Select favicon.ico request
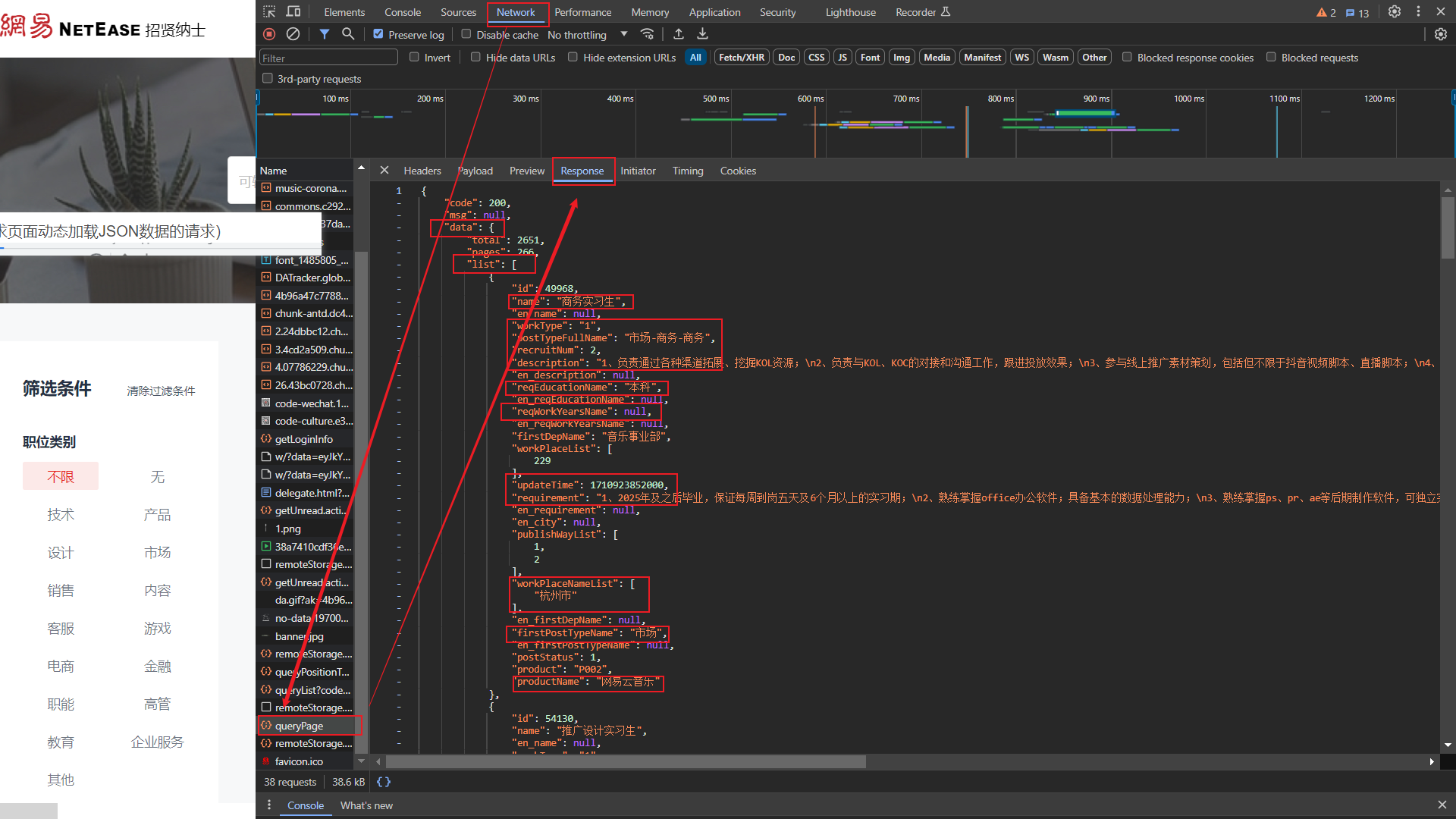The height and width of the screenshot is (819, 1456). click(x=306, y=761)
